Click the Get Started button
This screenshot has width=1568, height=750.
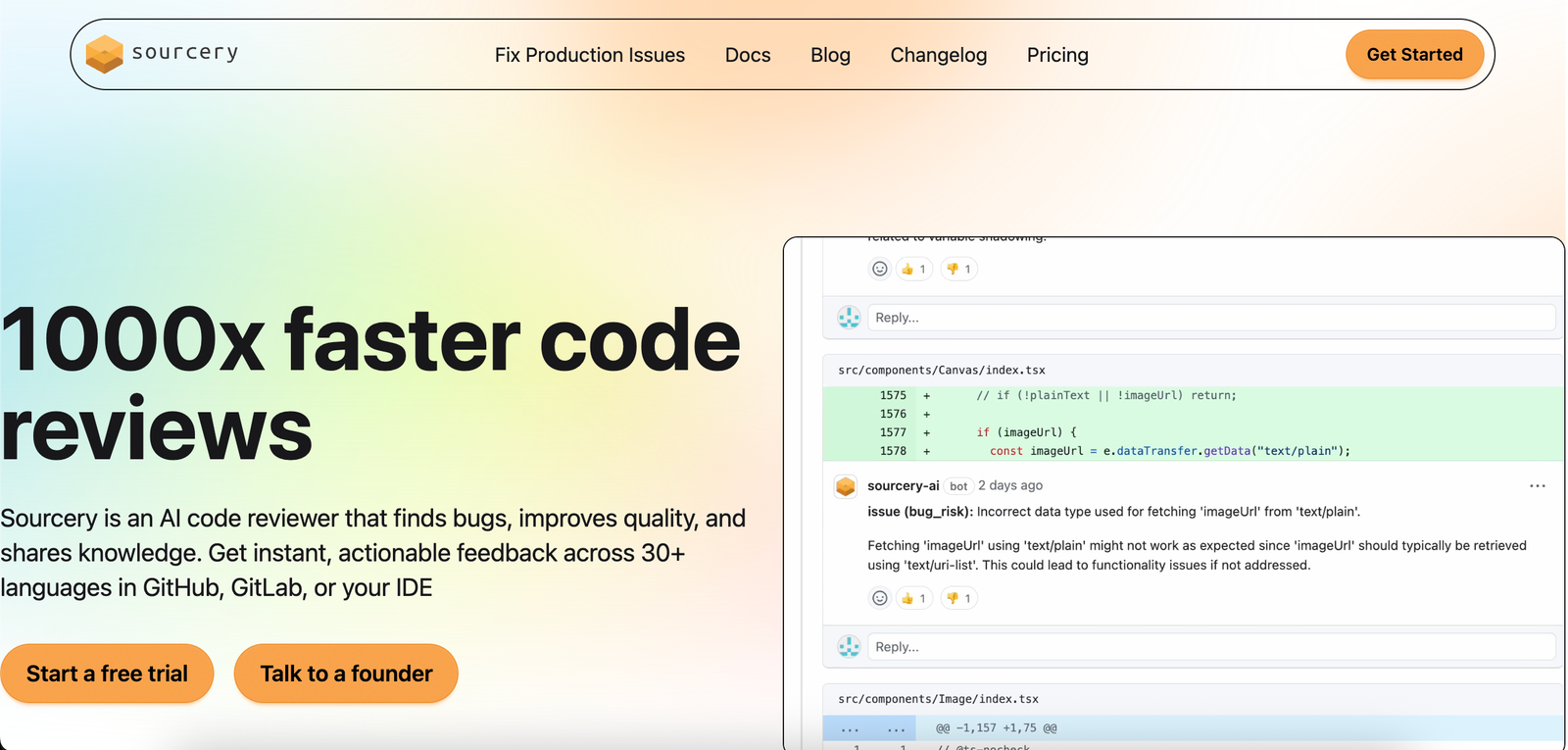(x=1414, y=55)
